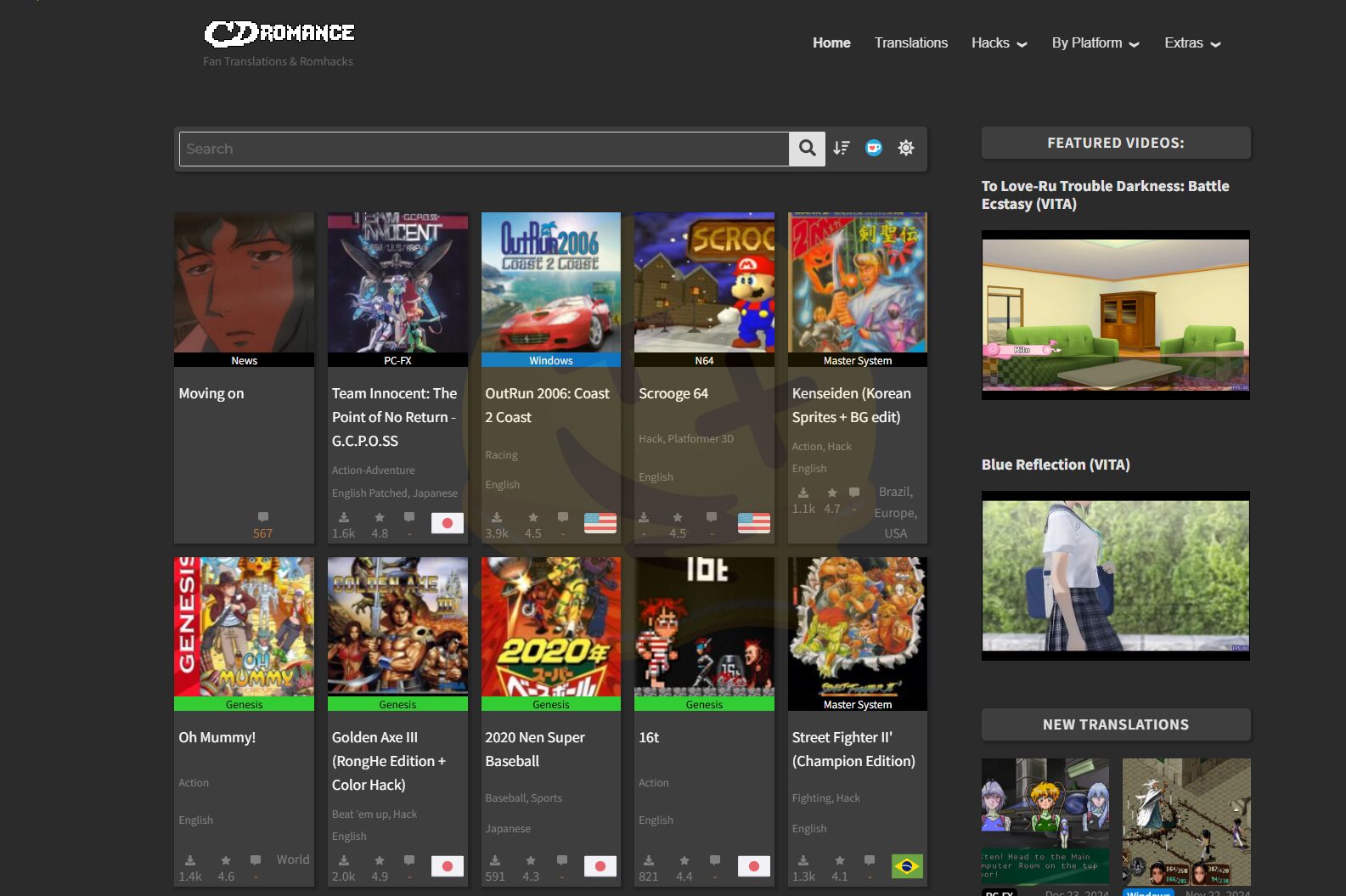Open the Translations menu item

(x=911, y=42)
